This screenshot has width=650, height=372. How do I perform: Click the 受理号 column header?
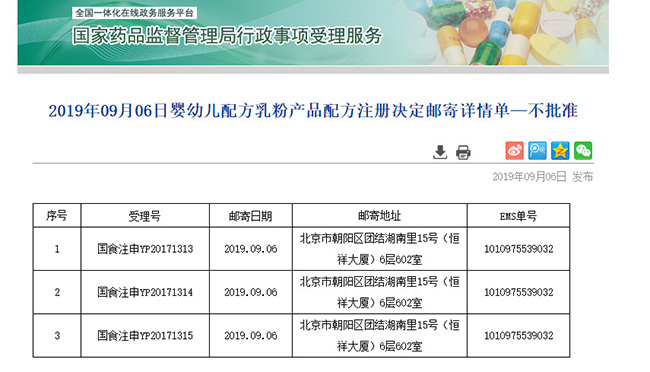coord(145,216)
